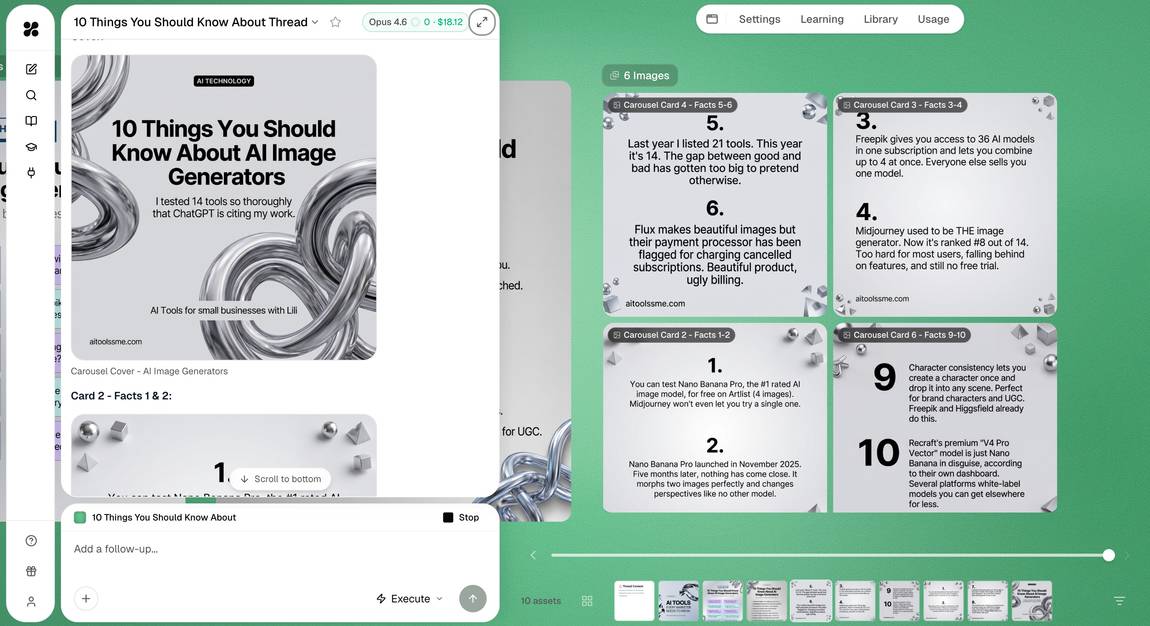Open the Card 2 preview image in the chat
This screenshot has width=1150, height=626.
pos(224,455)
